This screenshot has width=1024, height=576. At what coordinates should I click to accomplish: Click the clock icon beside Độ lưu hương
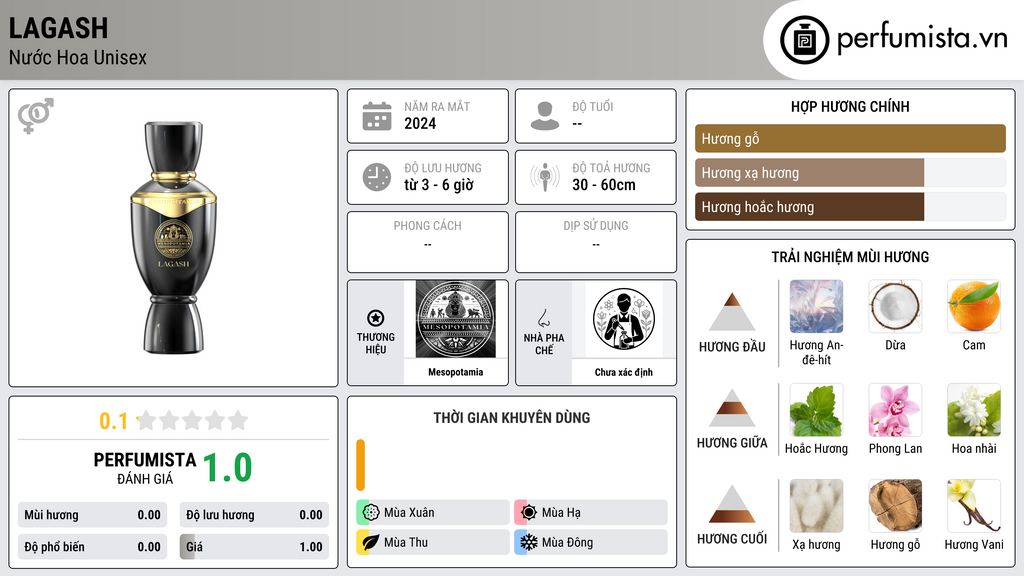point(377,177)
